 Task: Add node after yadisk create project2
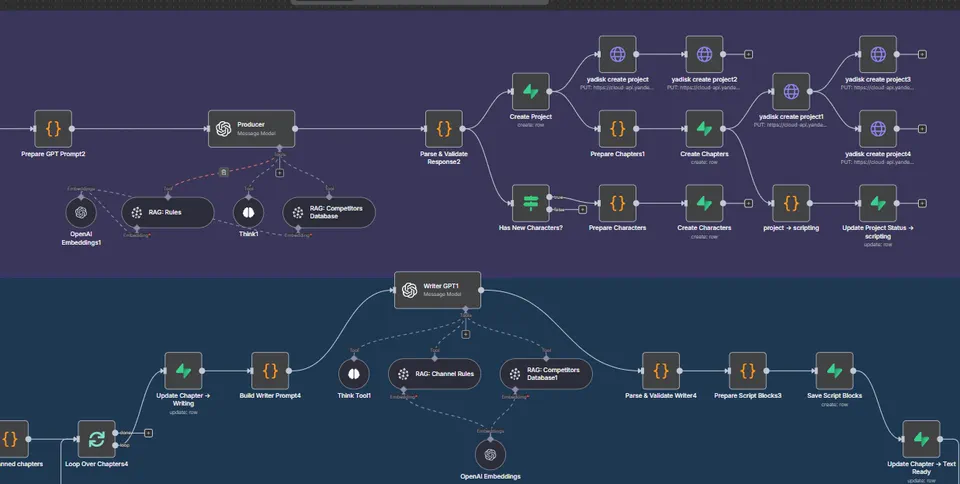748,54
